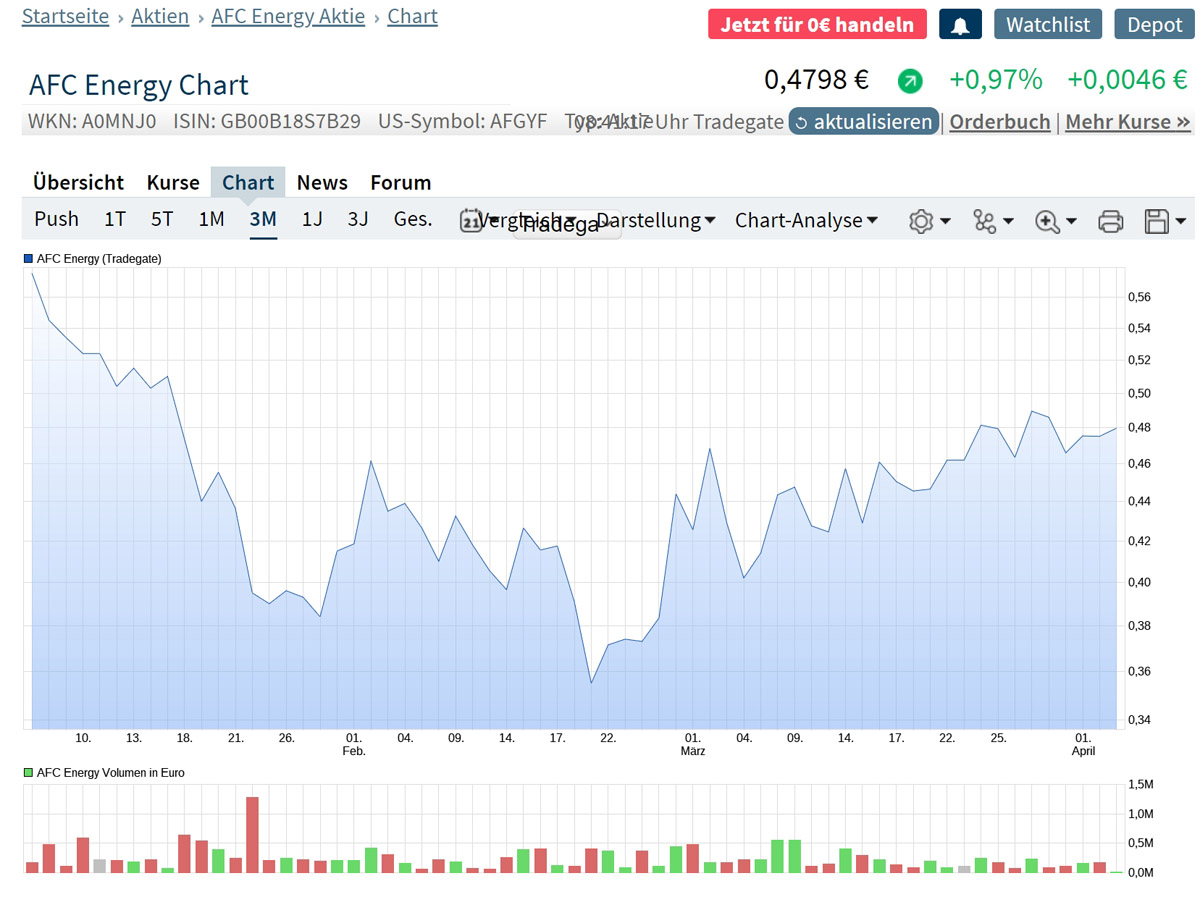Enable Push mode for live quotes
1200x910 pixels.
point(56,219)
